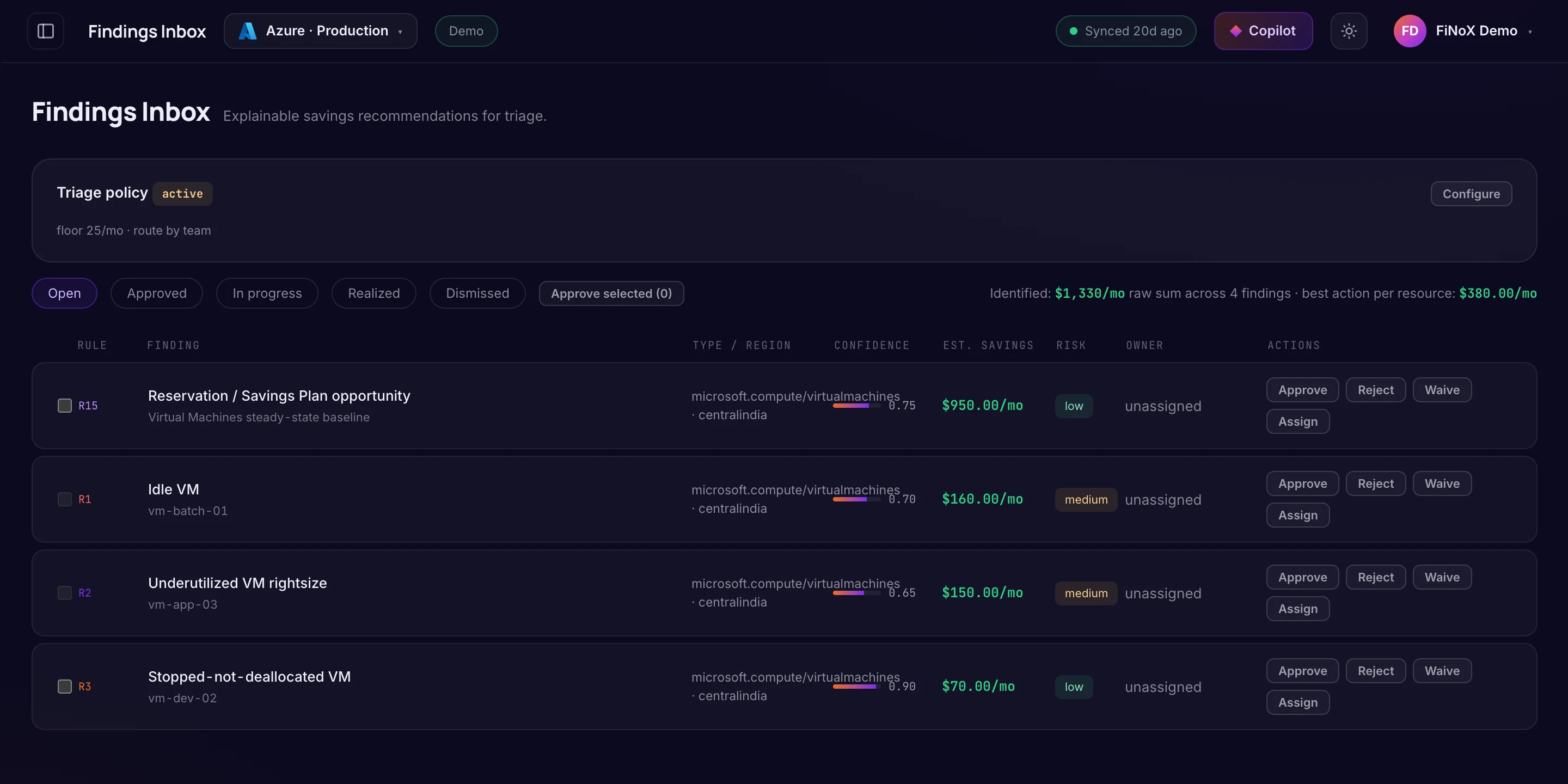
Task: Click the 0.70 confidence bar for Idle VM
Action: tap(856, 499)
